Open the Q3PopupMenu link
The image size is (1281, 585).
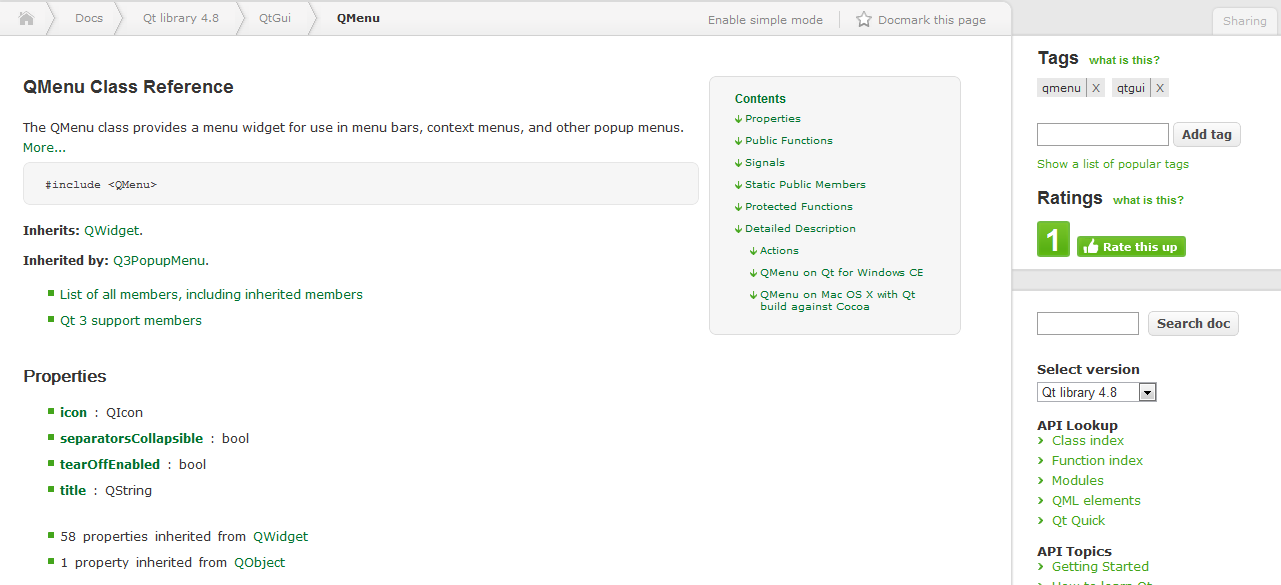[159, 261]
